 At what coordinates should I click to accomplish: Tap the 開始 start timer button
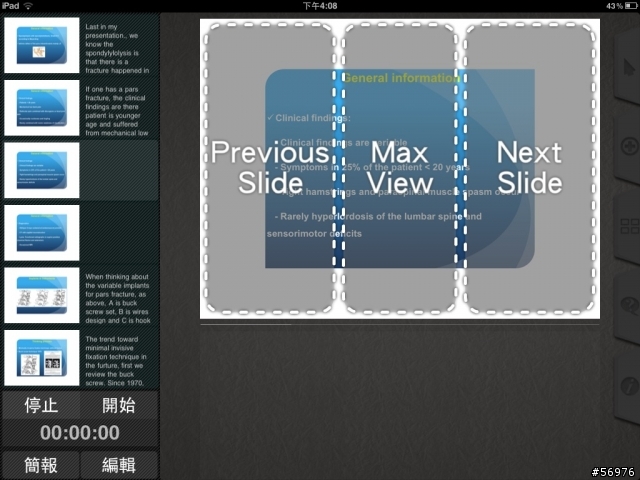[118, 405]
